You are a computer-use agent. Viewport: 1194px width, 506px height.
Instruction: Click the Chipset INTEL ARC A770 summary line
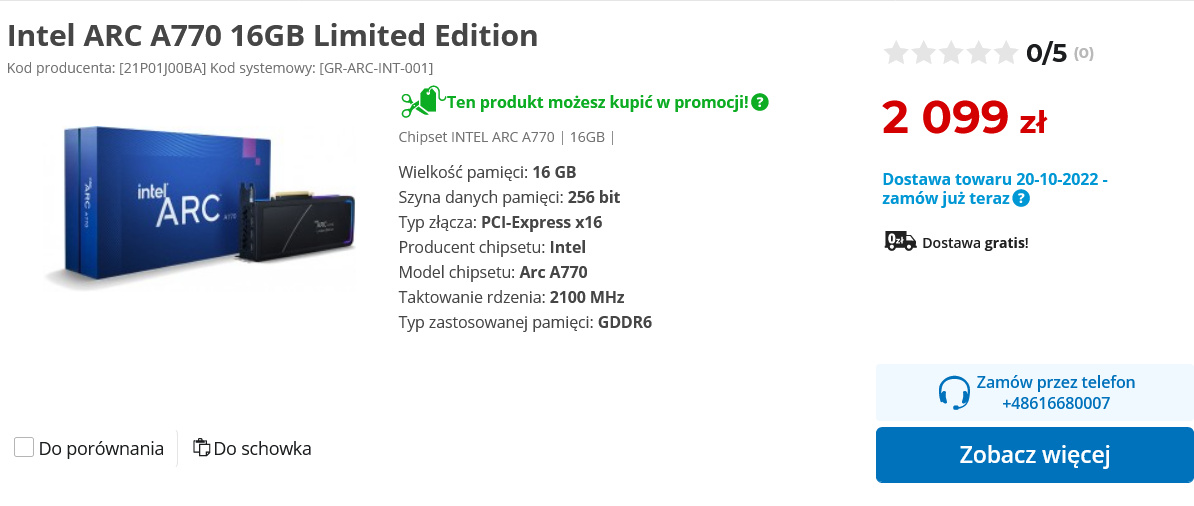click(506, 137)
